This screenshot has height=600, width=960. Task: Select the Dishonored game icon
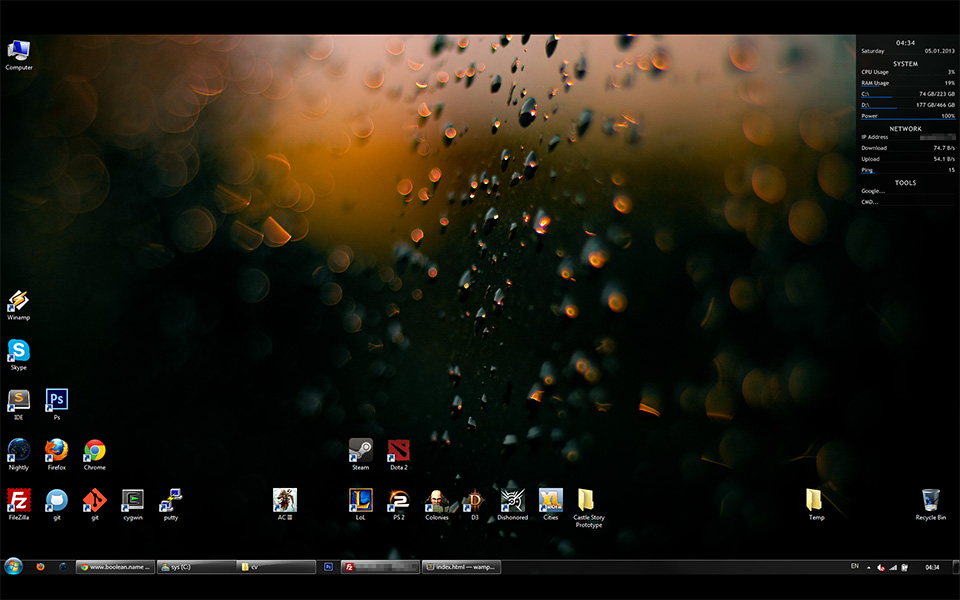coord(512,500)
